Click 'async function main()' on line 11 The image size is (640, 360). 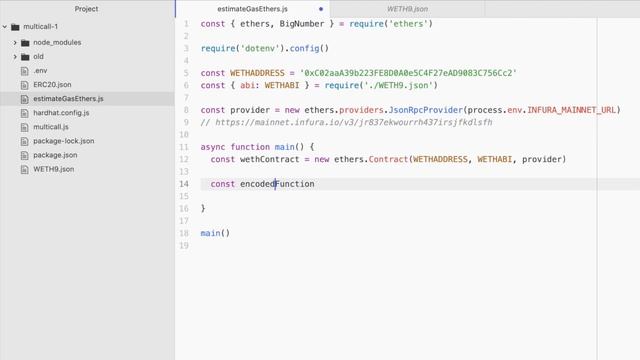pyautogui.click(x=252, y=147)
